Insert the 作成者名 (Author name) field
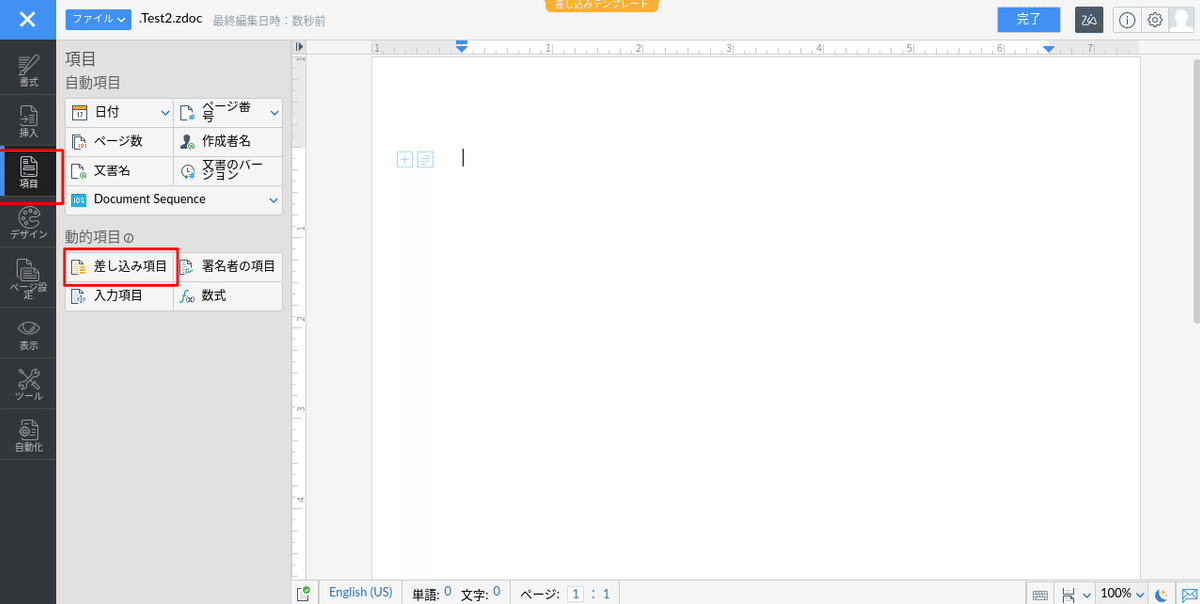 (x=228, y=141)
